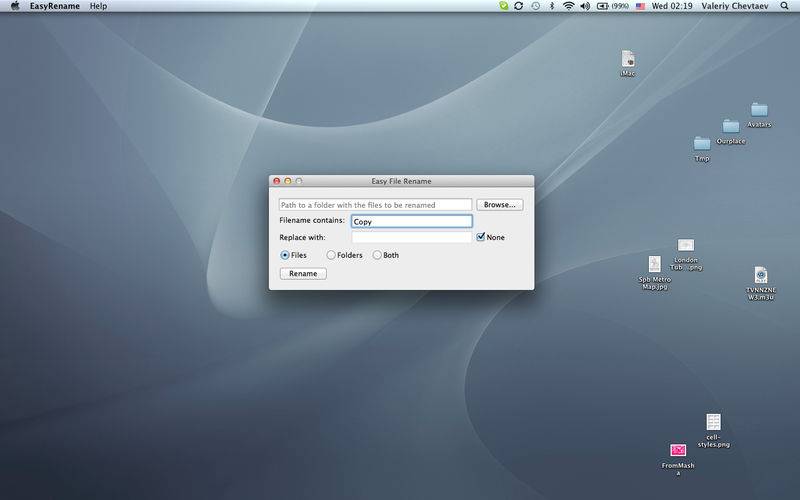Select the iMac drive icon on desktop
Image resolution: width=800 pixels, height=500 pixels.
click(628, 59)
